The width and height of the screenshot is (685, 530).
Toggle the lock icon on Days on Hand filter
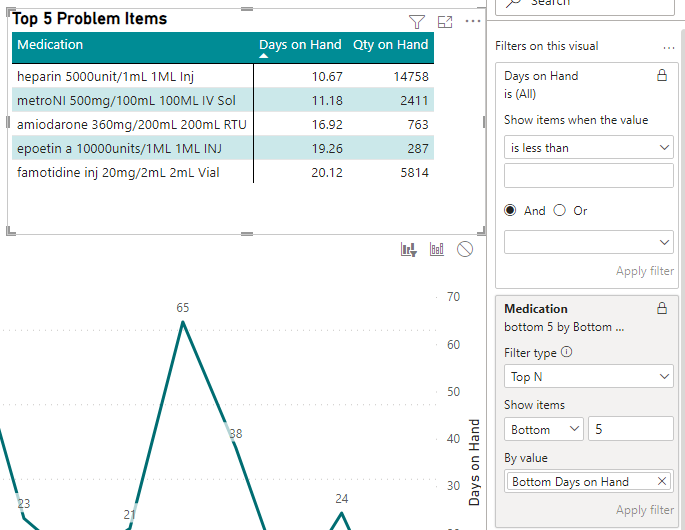[662, 76]
